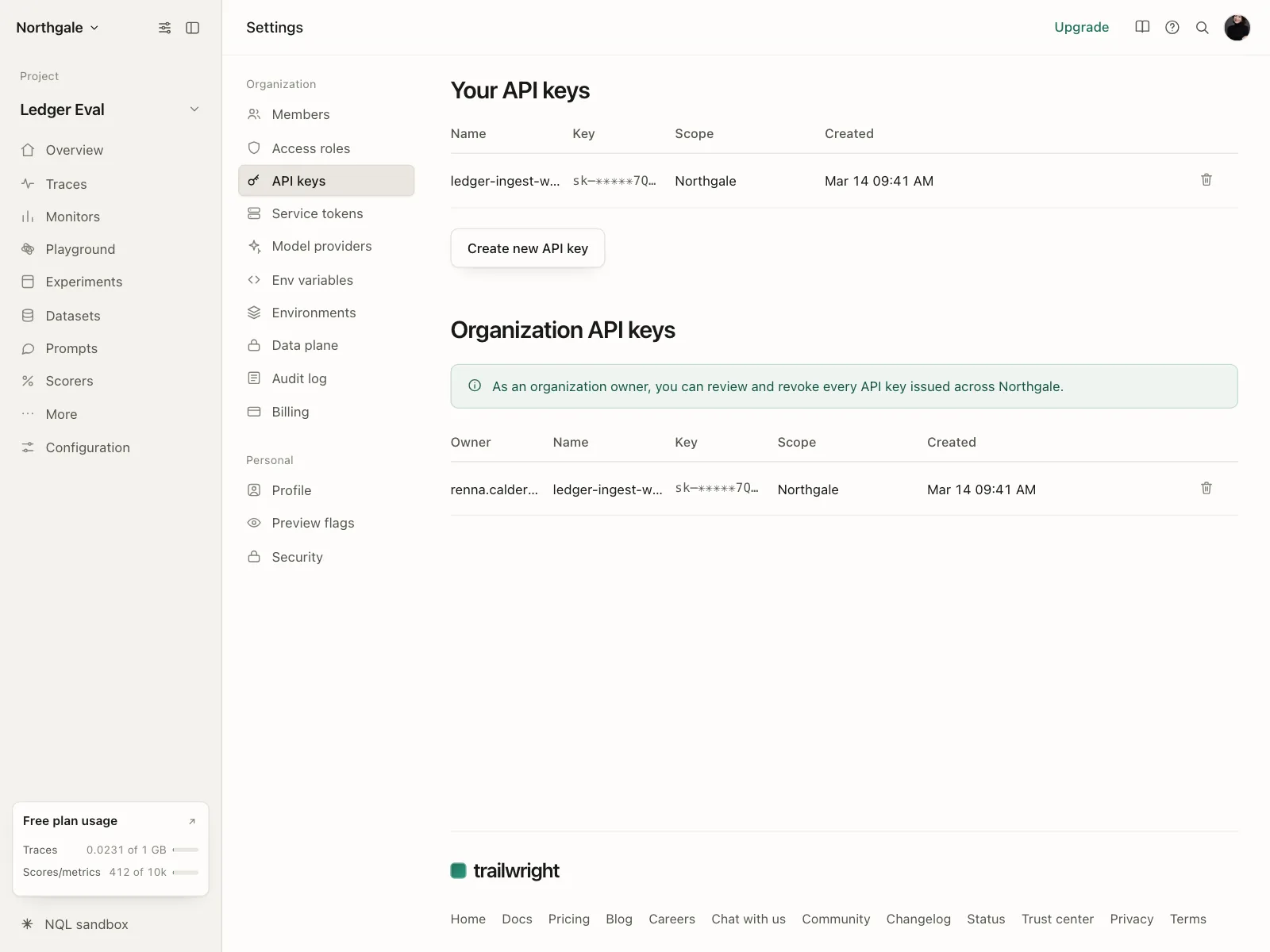Open the user avatar menu
The image size is (1270, 952).
click(x=1237, y=28)
